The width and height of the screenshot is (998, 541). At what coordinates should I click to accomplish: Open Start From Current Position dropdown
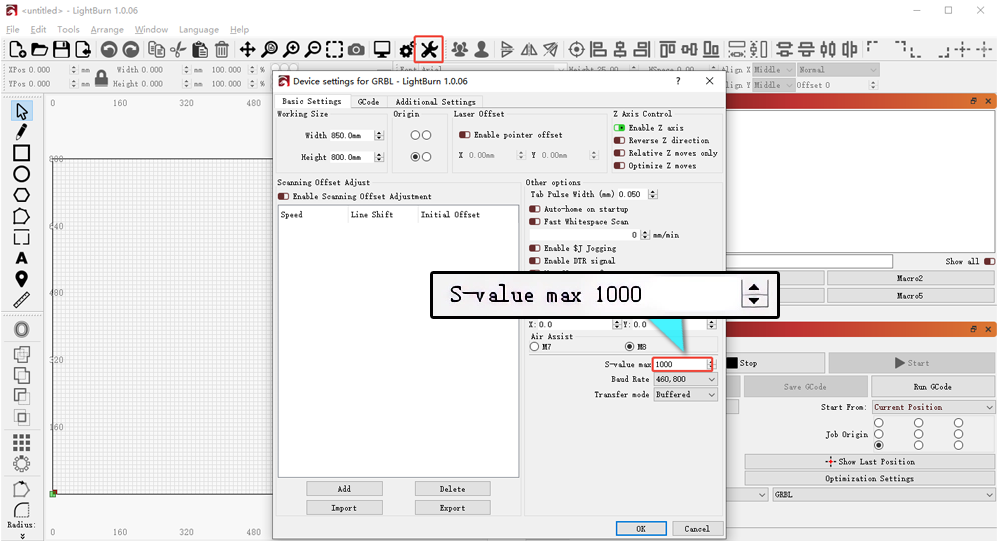(x=933, y=407)
